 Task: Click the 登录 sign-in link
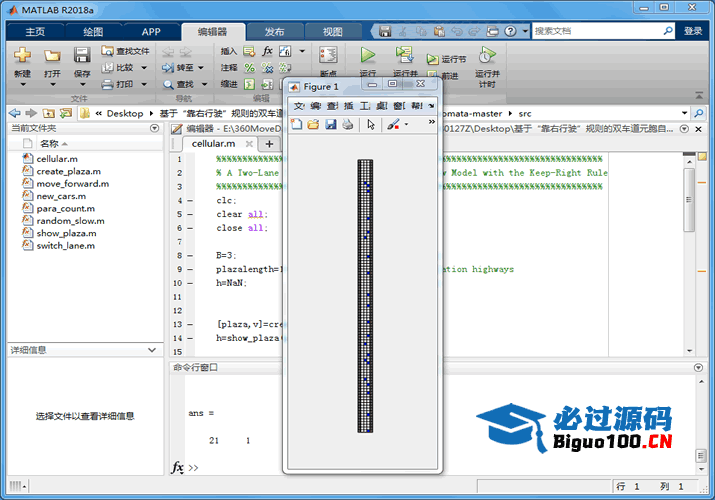[693, 31]
